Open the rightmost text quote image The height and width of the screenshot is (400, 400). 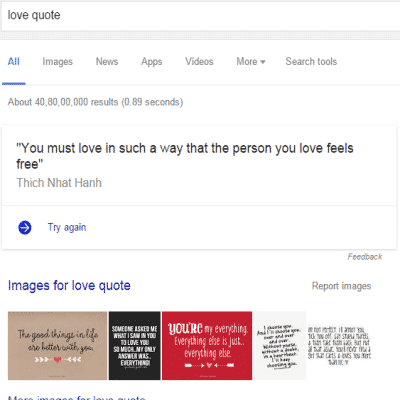pyautogui.click(x=339, y=346)
